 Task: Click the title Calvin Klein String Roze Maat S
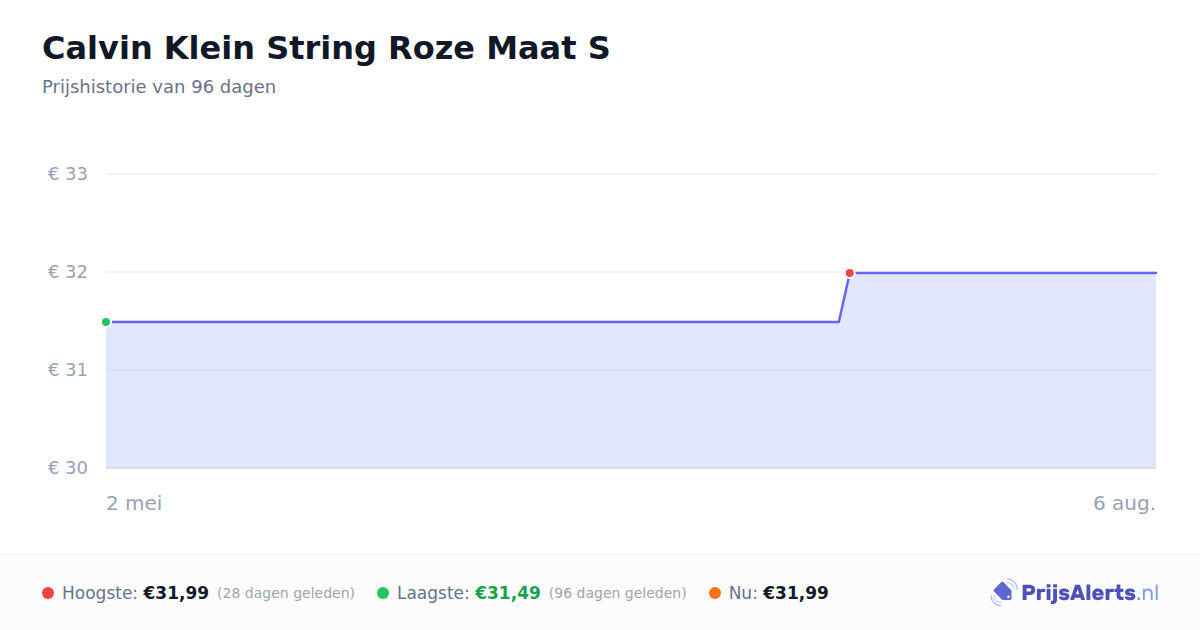(326, 48)
